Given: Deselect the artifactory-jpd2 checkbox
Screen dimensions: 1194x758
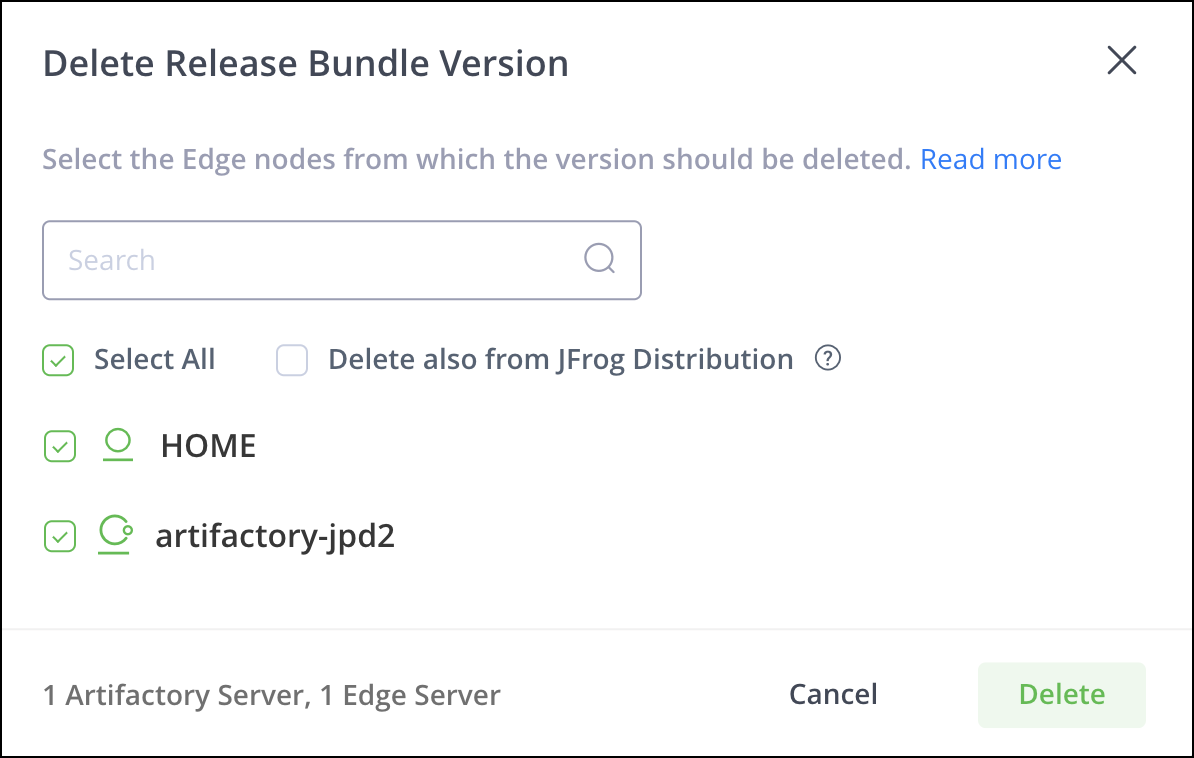Looking at the screenshot, I should [60, 536].
